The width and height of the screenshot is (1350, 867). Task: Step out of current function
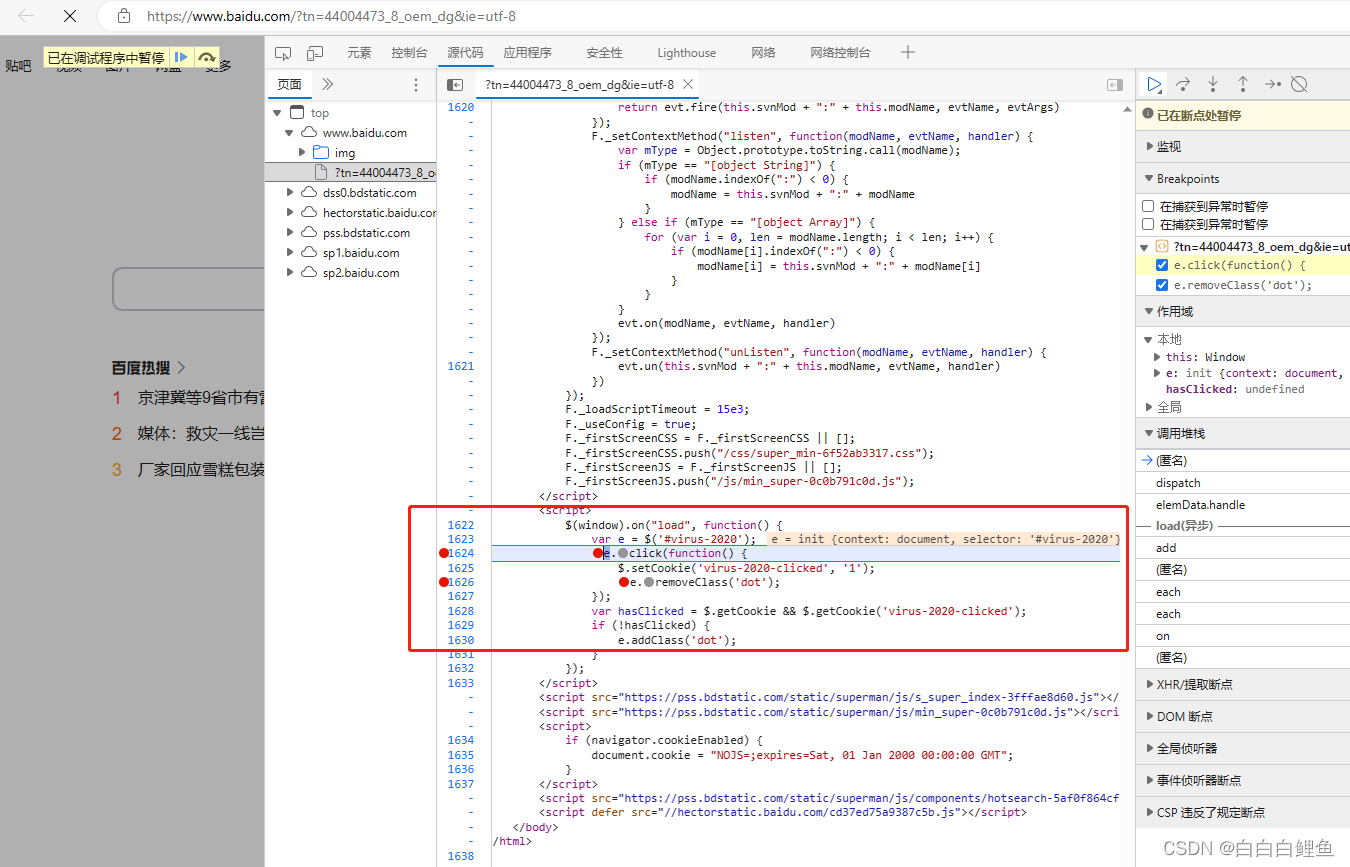click(1242, 84)
